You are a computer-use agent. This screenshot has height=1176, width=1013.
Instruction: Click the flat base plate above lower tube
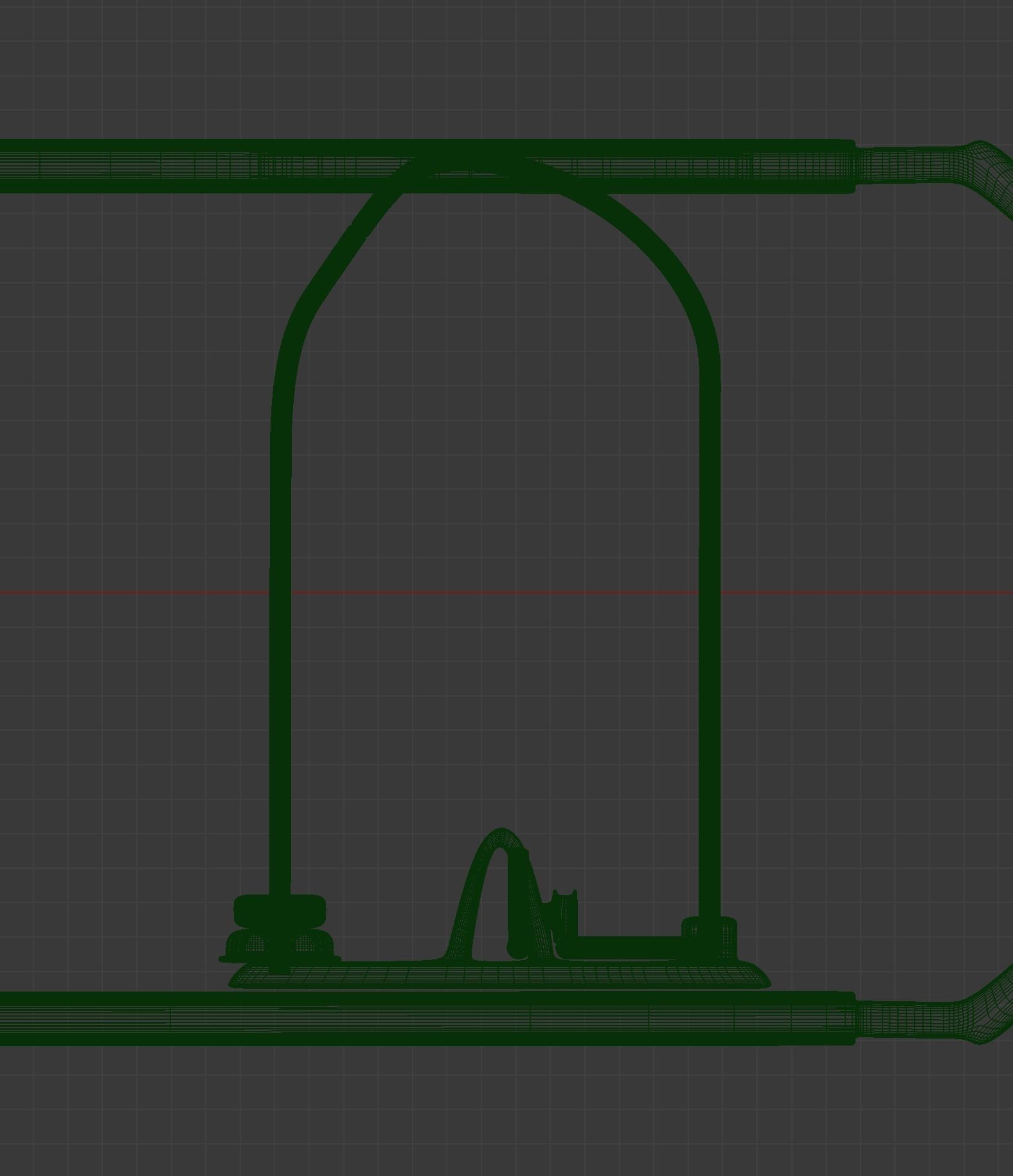pos(499,975)
